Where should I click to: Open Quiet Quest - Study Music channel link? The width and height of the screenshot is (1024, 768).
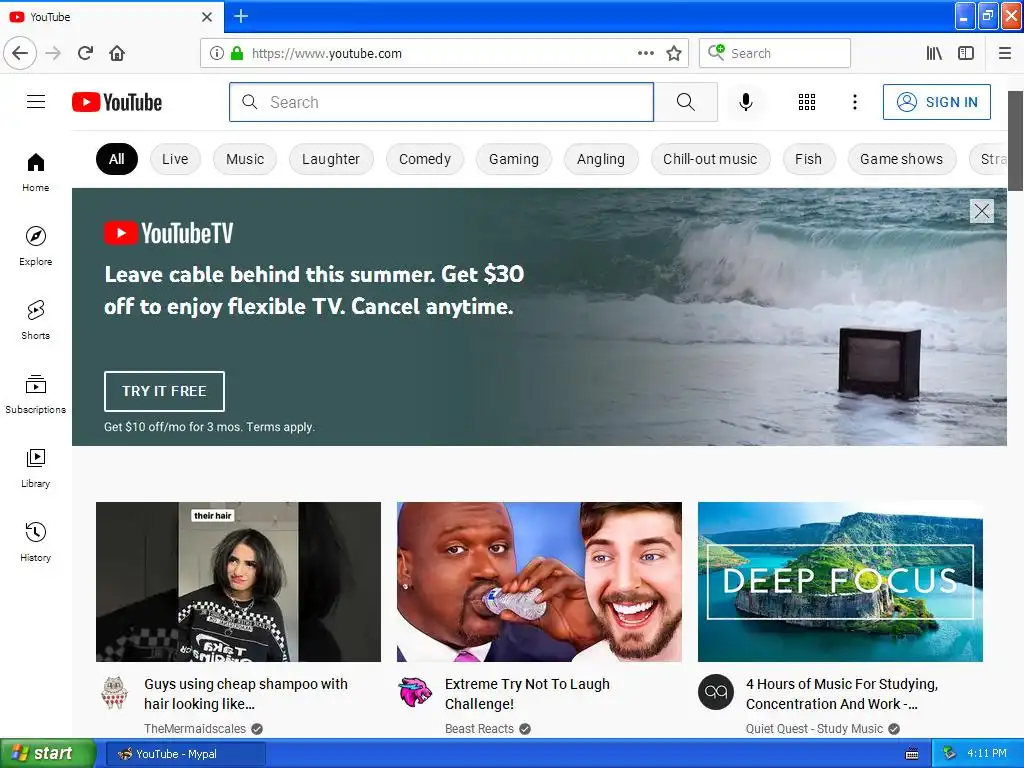tap(814, 729)
